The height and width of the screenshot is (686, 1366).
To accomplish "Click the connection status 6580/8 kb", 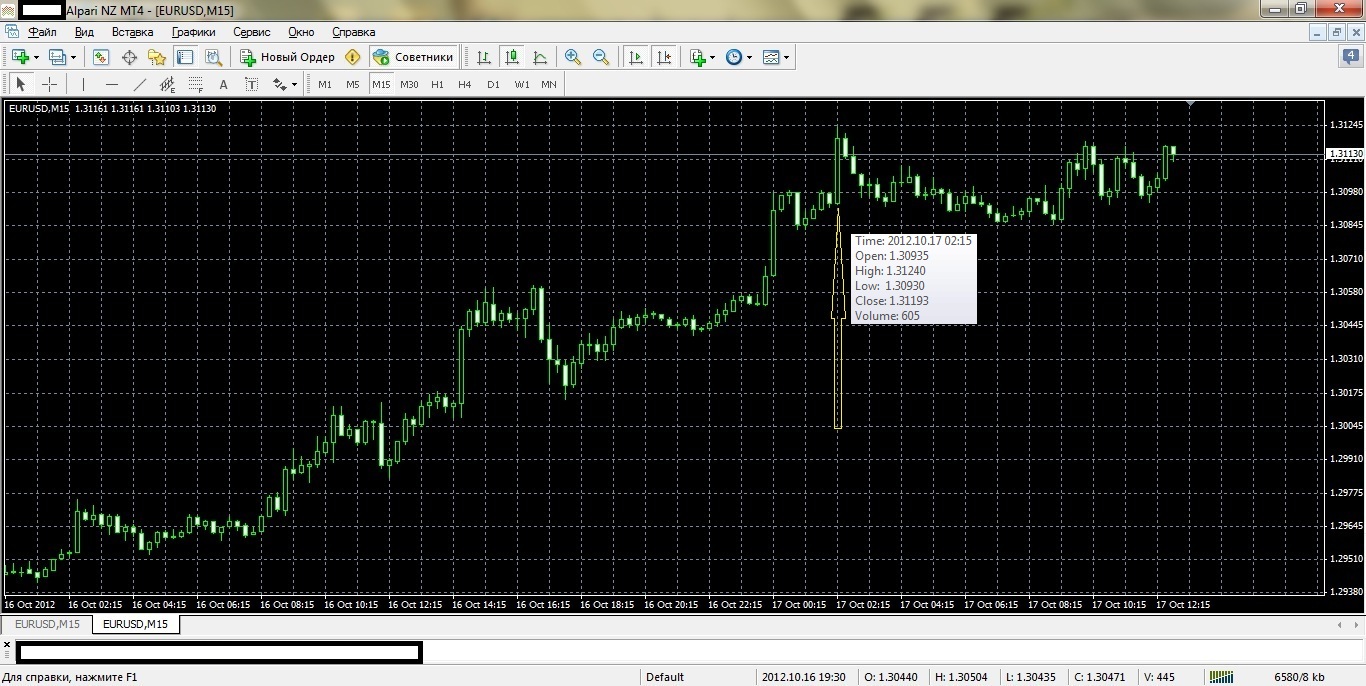I will 1298,677.
